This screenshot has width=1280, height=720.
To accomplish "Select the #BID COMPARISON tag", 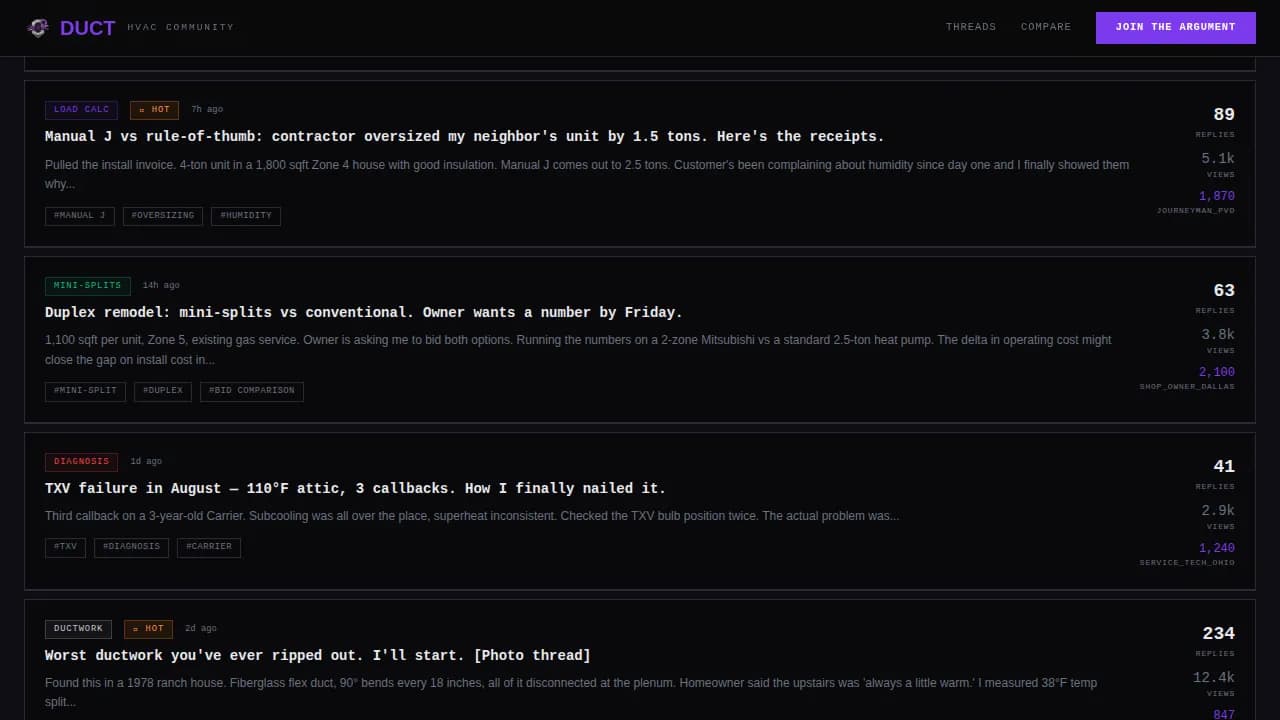I will [x=252, y=391].
